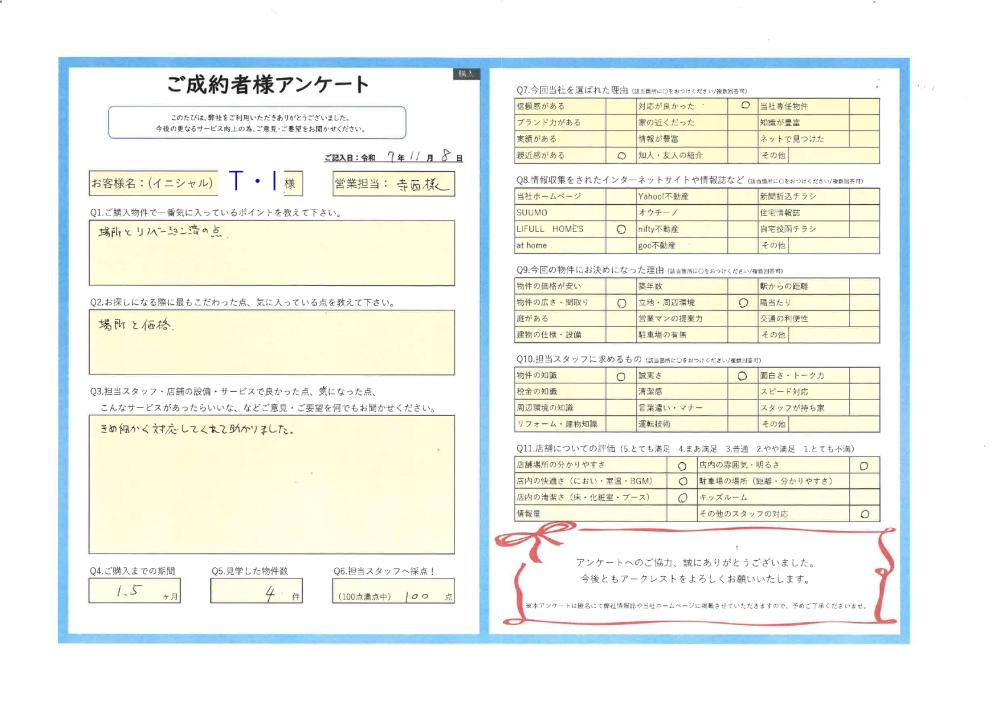Image resolution: width=1000 pixels, height=707 pixels.
Task: Click the 営業担当 sales rep name field
Action: [x=396, y=183]
